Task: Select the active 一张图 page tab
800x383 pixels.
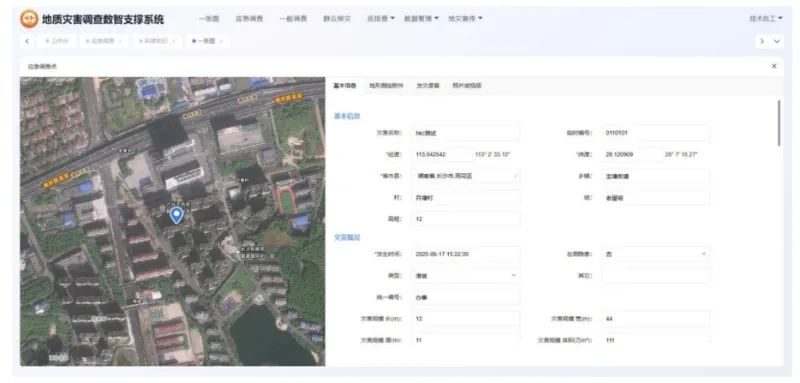Action: click(208, 41)
